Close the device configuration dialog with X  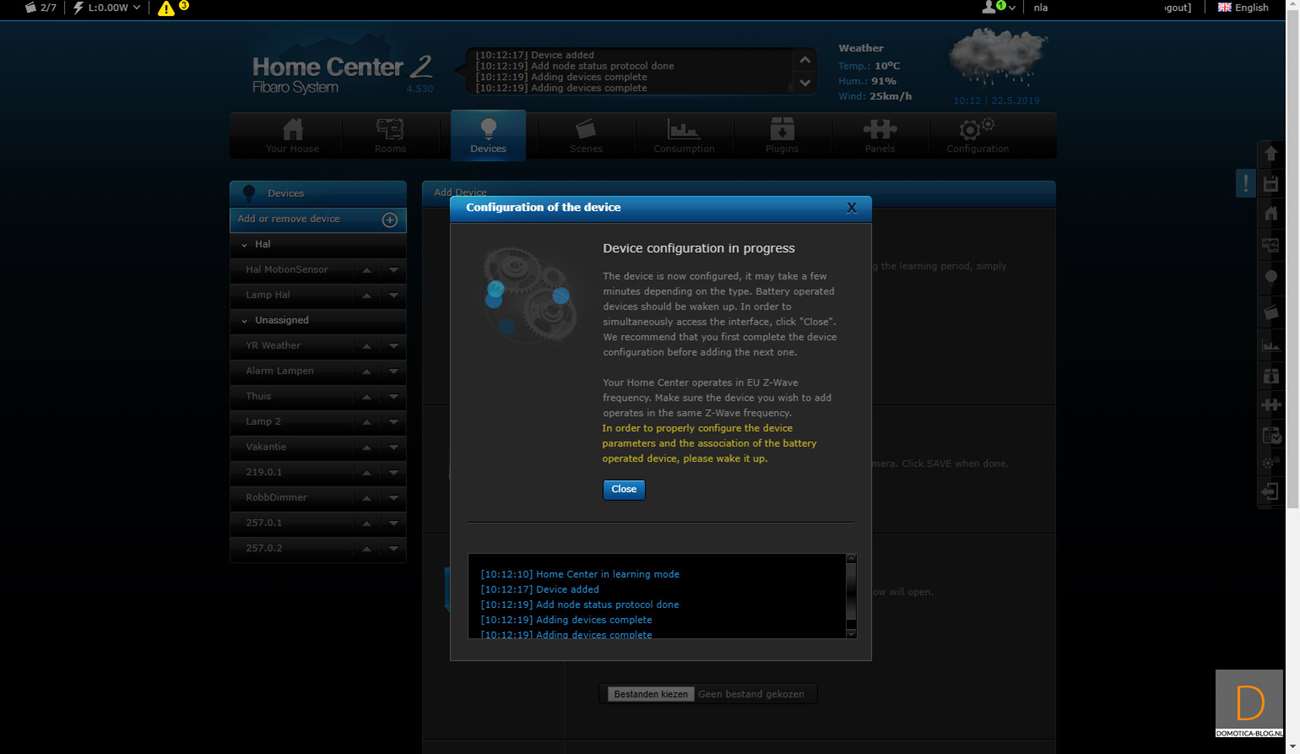point(852,208)
